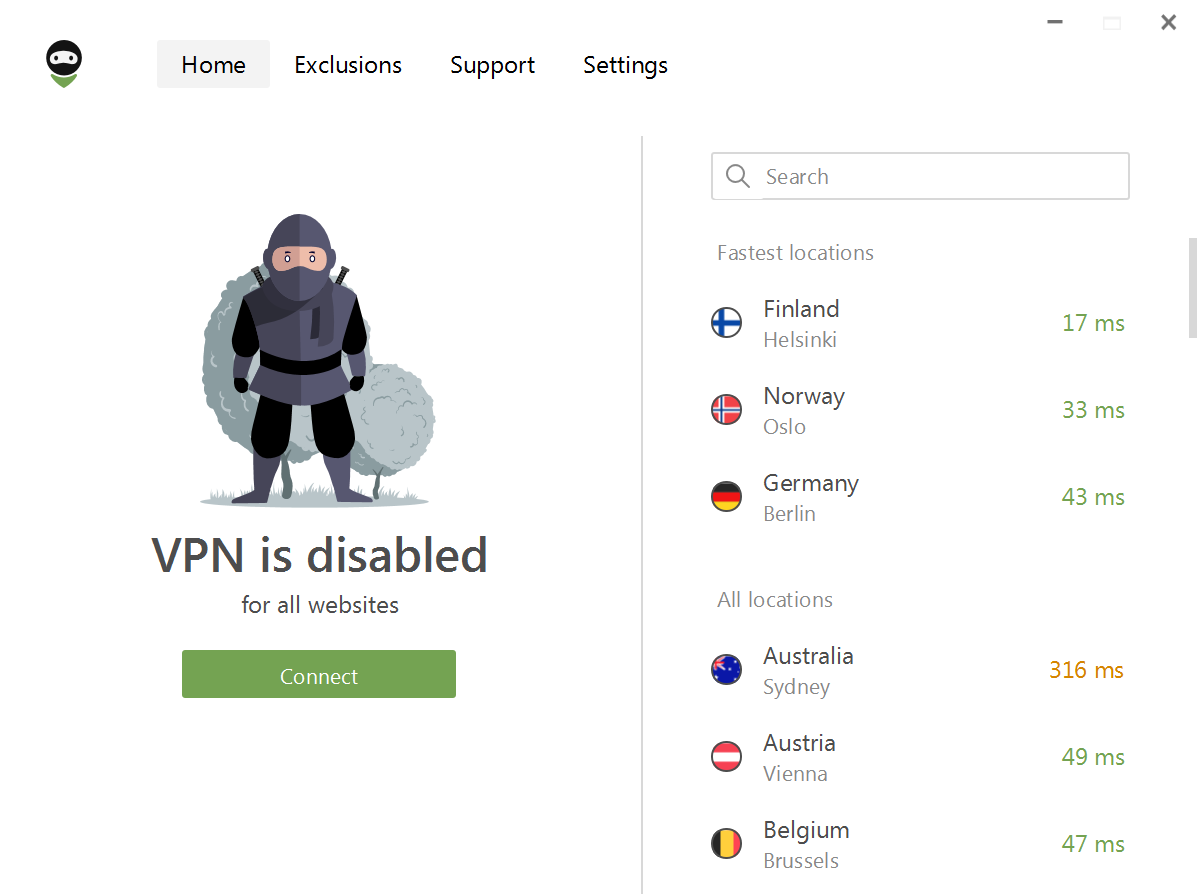Screen dimensions: 1197x894
Task: Click the Belgium flag icon
Action: [x=726, y=844]
